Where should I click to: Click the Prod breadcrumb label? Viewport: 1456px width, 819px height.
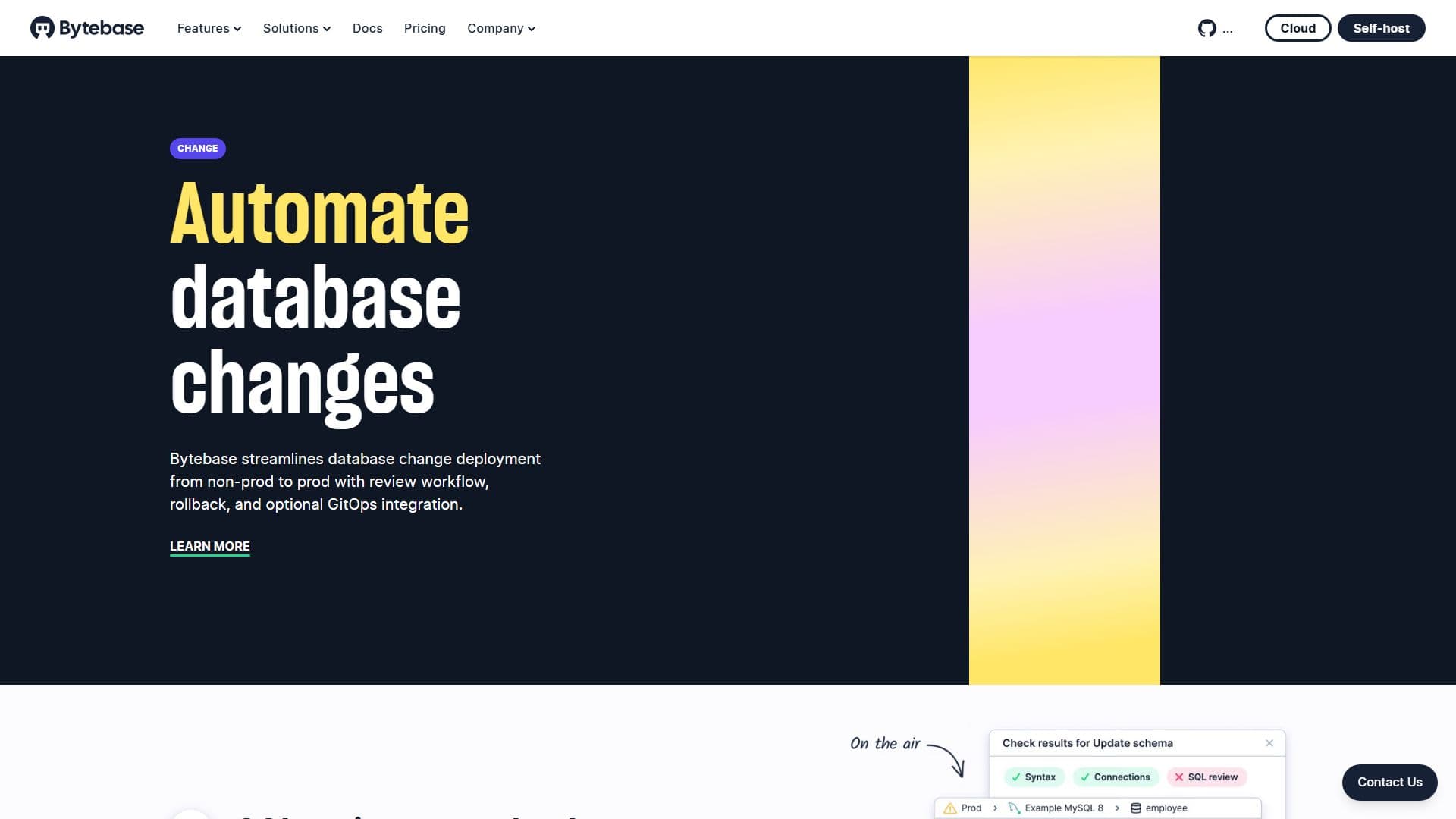coord(971,808)
